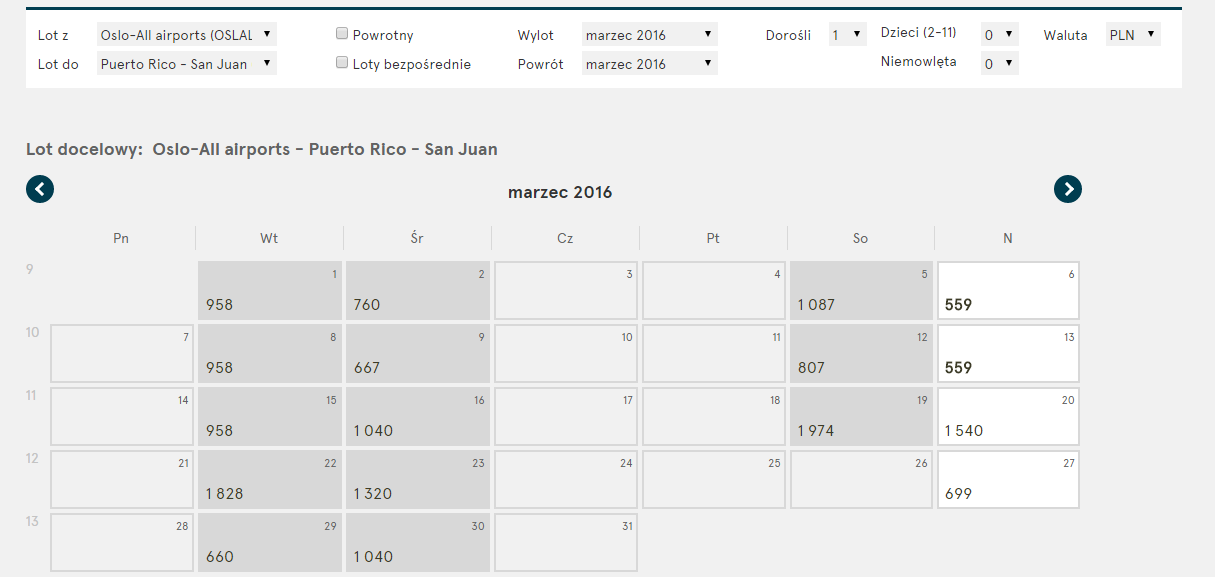Click the Wt weekday column header
Screen dimensions: 1215x577
[269, 238]
